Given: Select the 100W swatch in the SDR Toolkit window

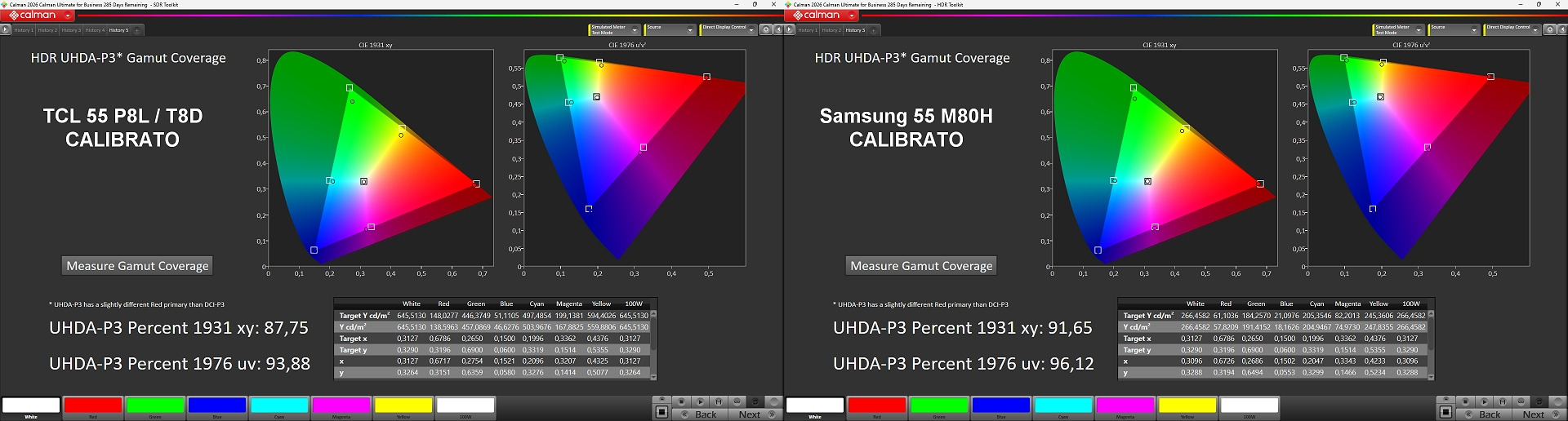Looking at the screenshot, I should [465, 407].
